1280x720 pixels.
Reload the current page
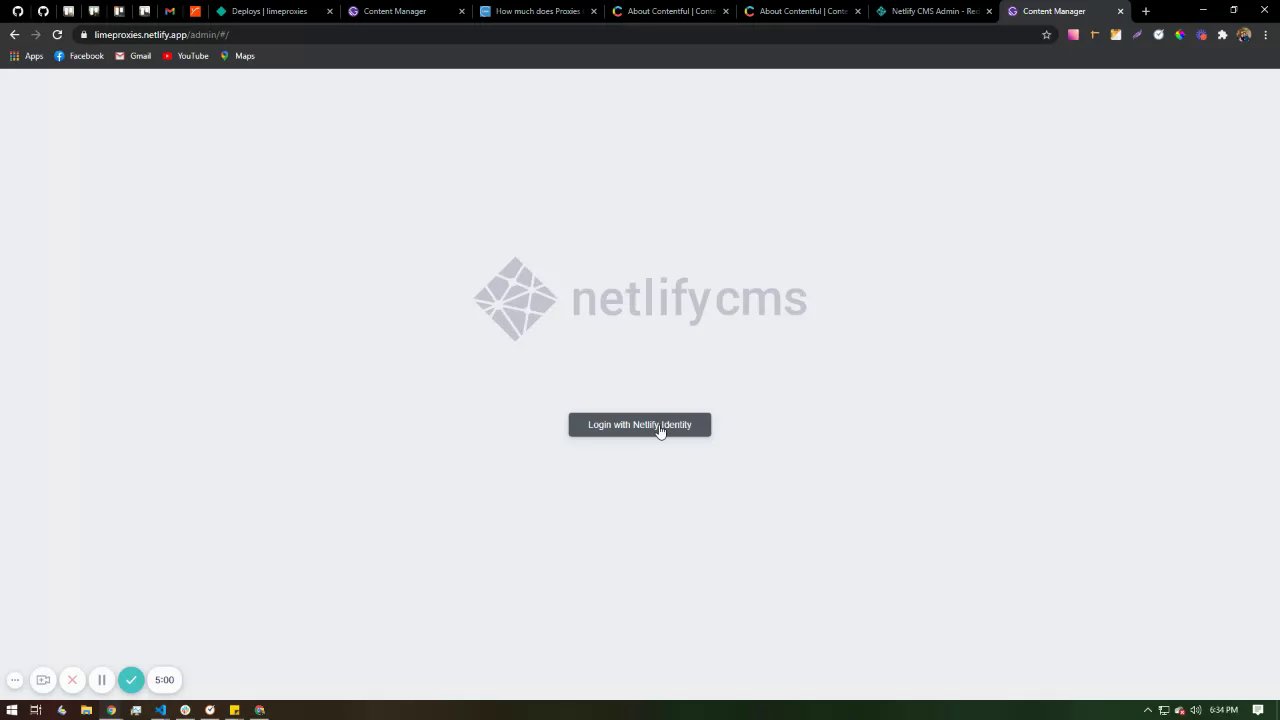tap(57, 35)
